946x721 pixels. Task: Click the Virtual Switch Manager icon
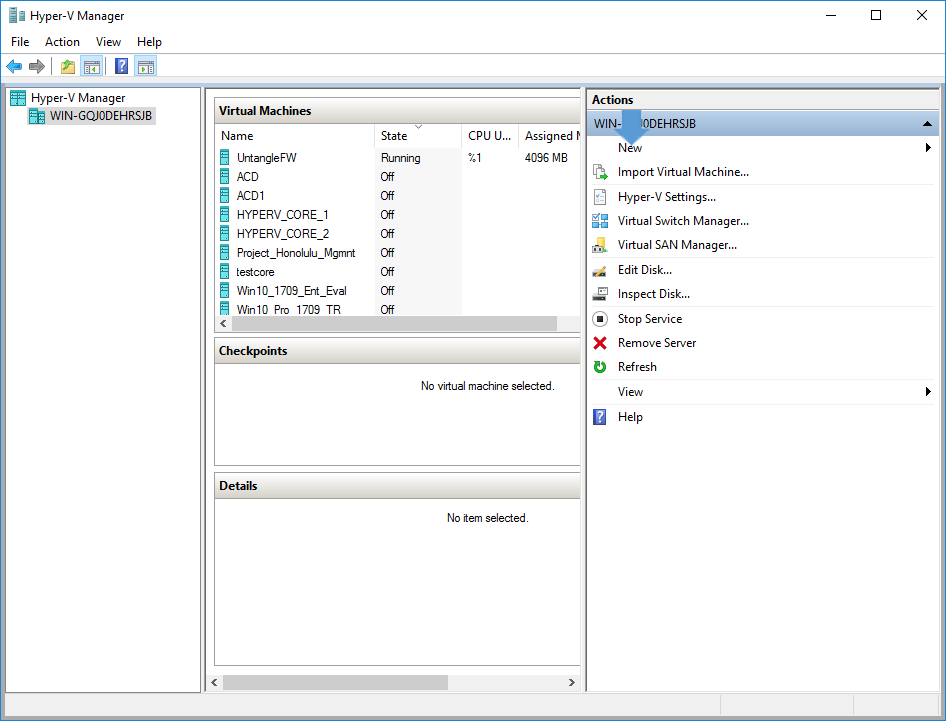600,221
